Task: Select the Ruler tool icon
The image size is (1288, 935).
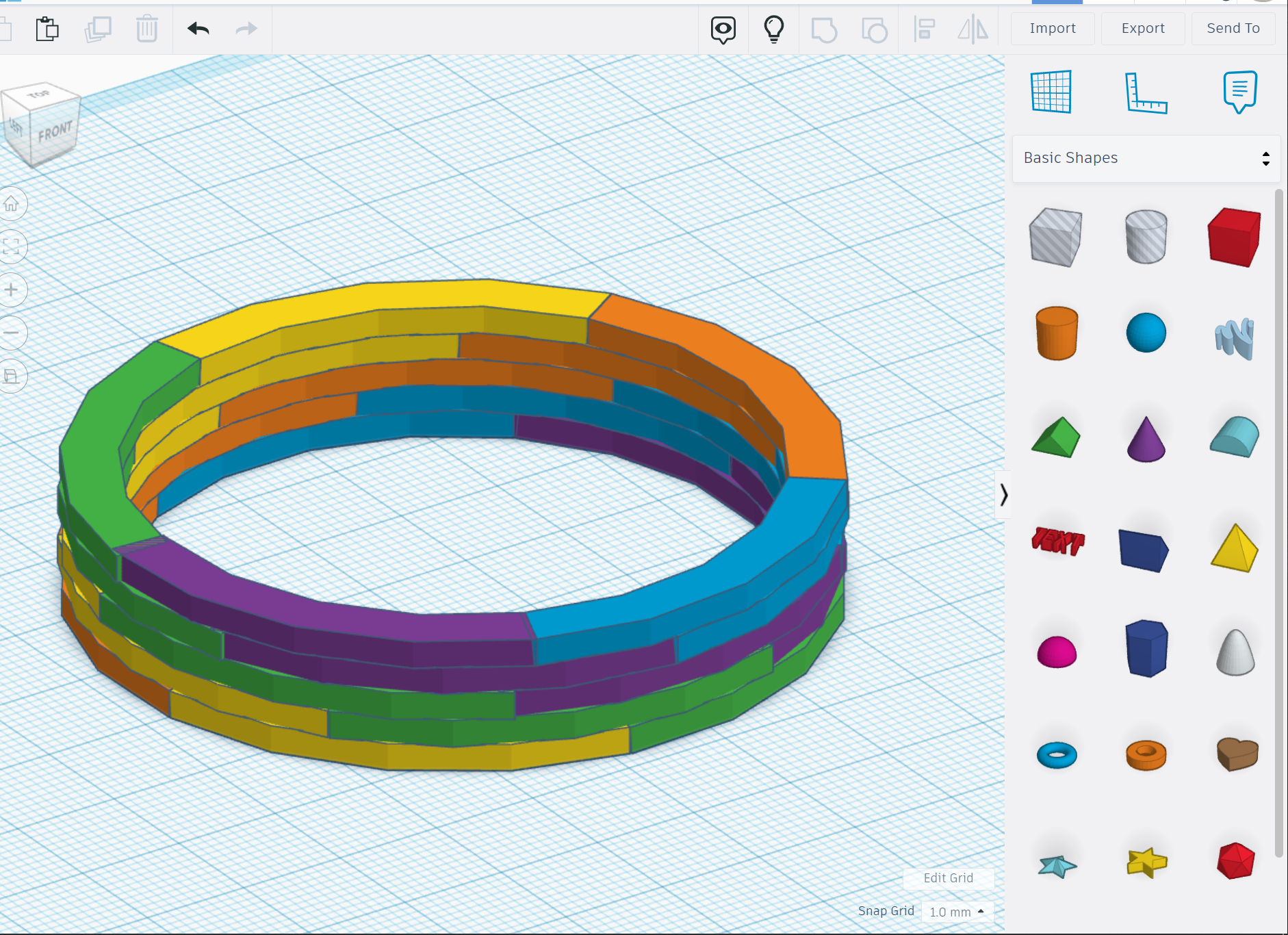Action: pyautogui.click(x=1146, y=93)
